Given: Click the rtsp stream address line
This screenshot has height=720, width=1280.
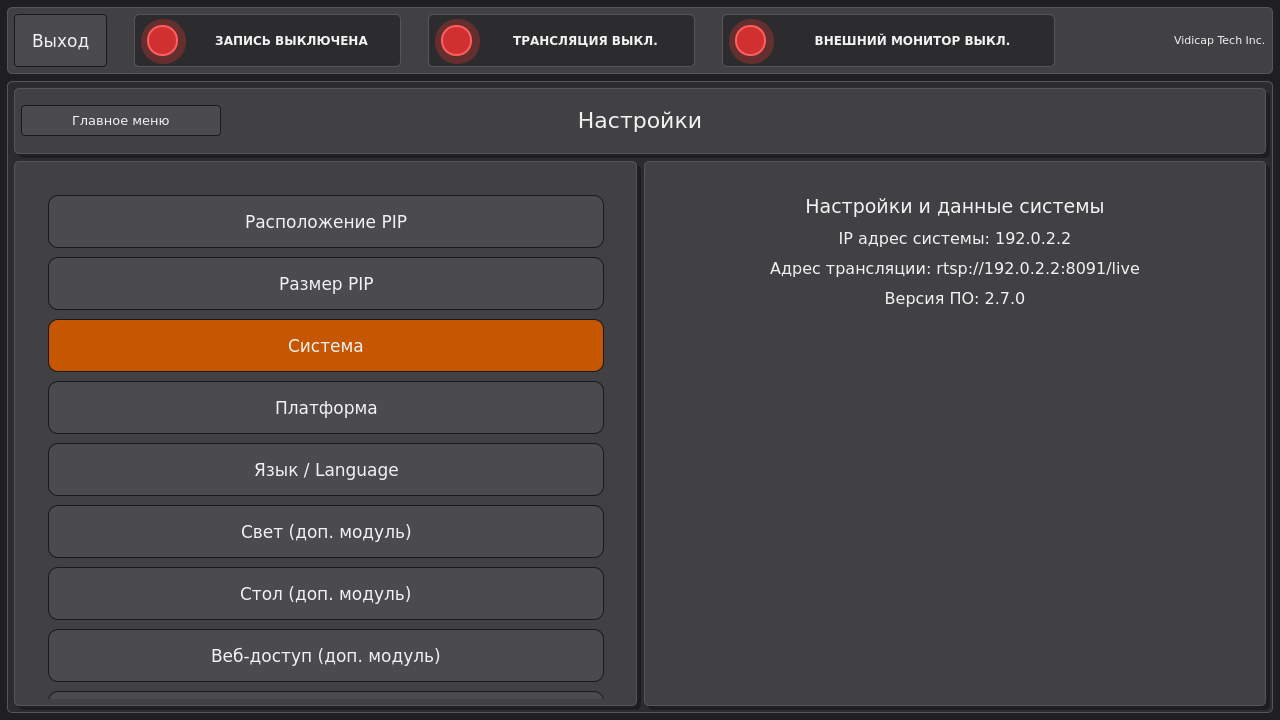Looking at the screenshot, I should tap(955, 269).
